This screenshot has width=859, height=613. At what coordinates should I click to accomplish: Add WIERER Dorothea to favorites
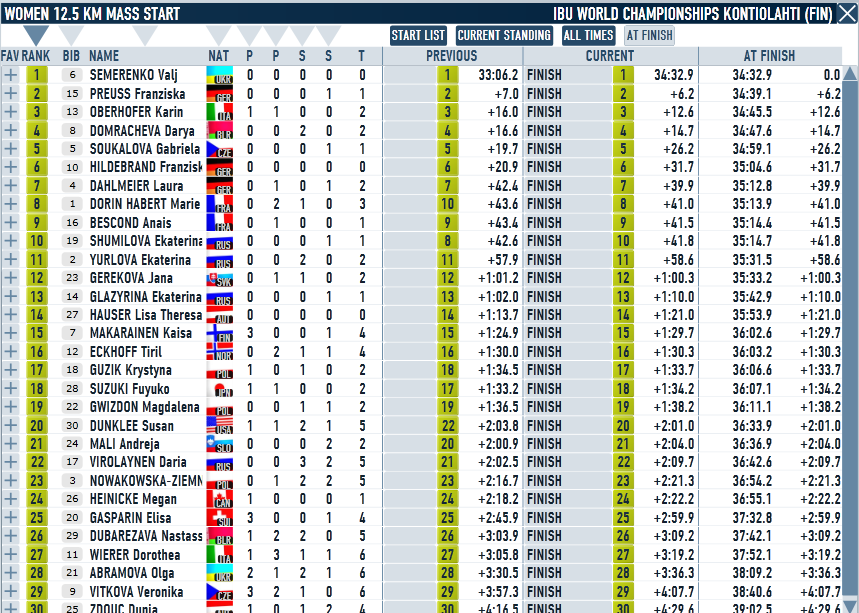click(x=10, y=554)
